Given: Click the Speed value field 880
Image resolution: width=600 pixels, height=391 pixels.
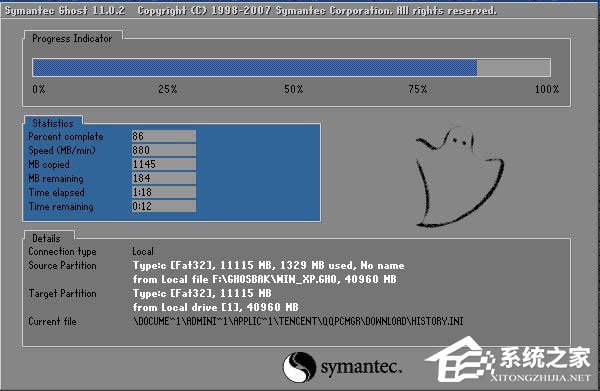Looking at the screenshot, I should click(x=164, y=150).
